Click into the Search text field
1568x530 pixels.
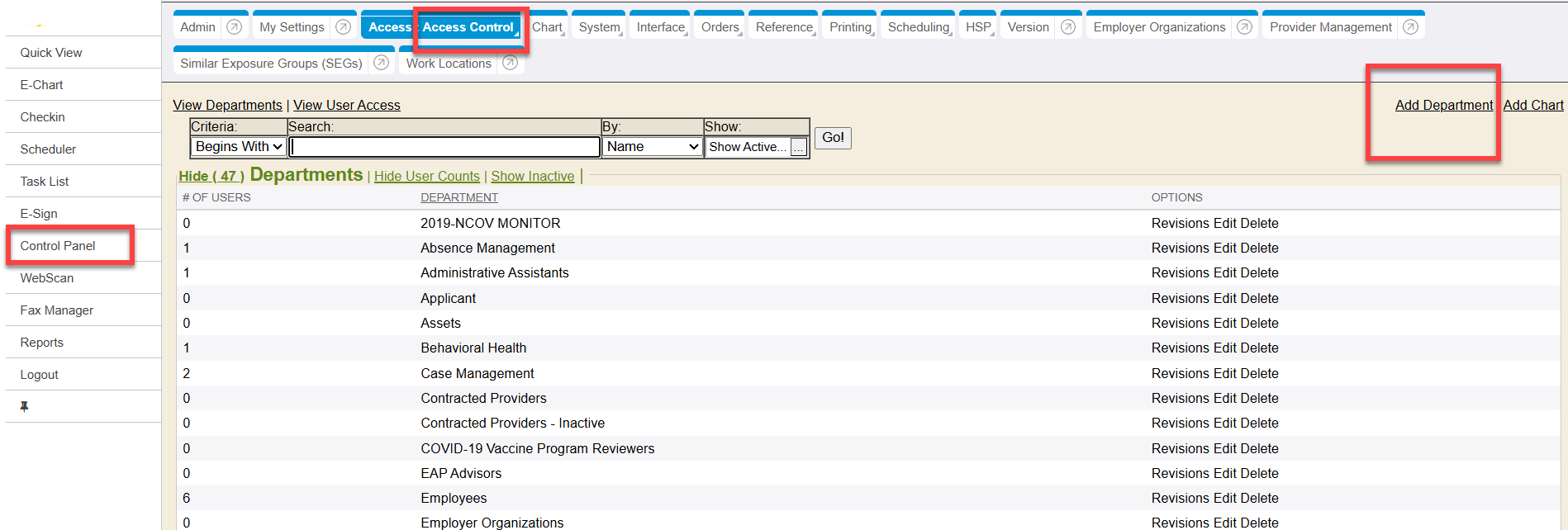pyautogui.click(x=444, y=147)
